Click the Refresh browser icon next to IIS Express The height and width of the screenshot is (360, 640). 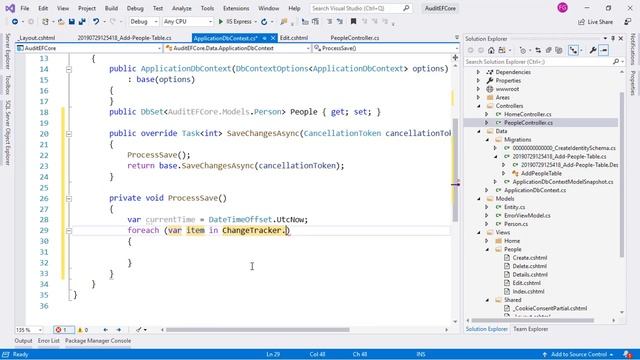(x=264, y=22)
